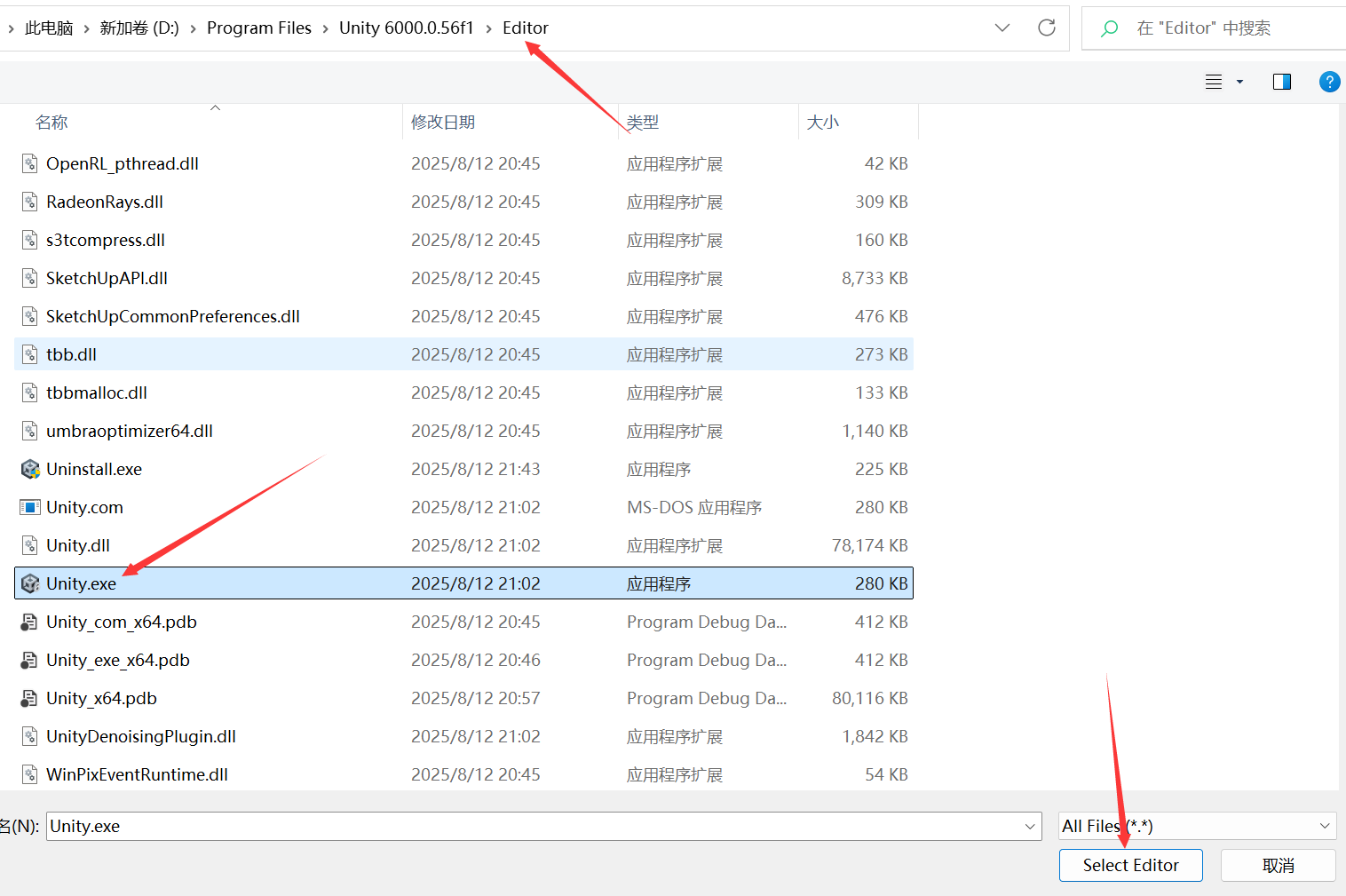
Task: Select the SketchUpAPI.dll file name
Action: point(107,278)
